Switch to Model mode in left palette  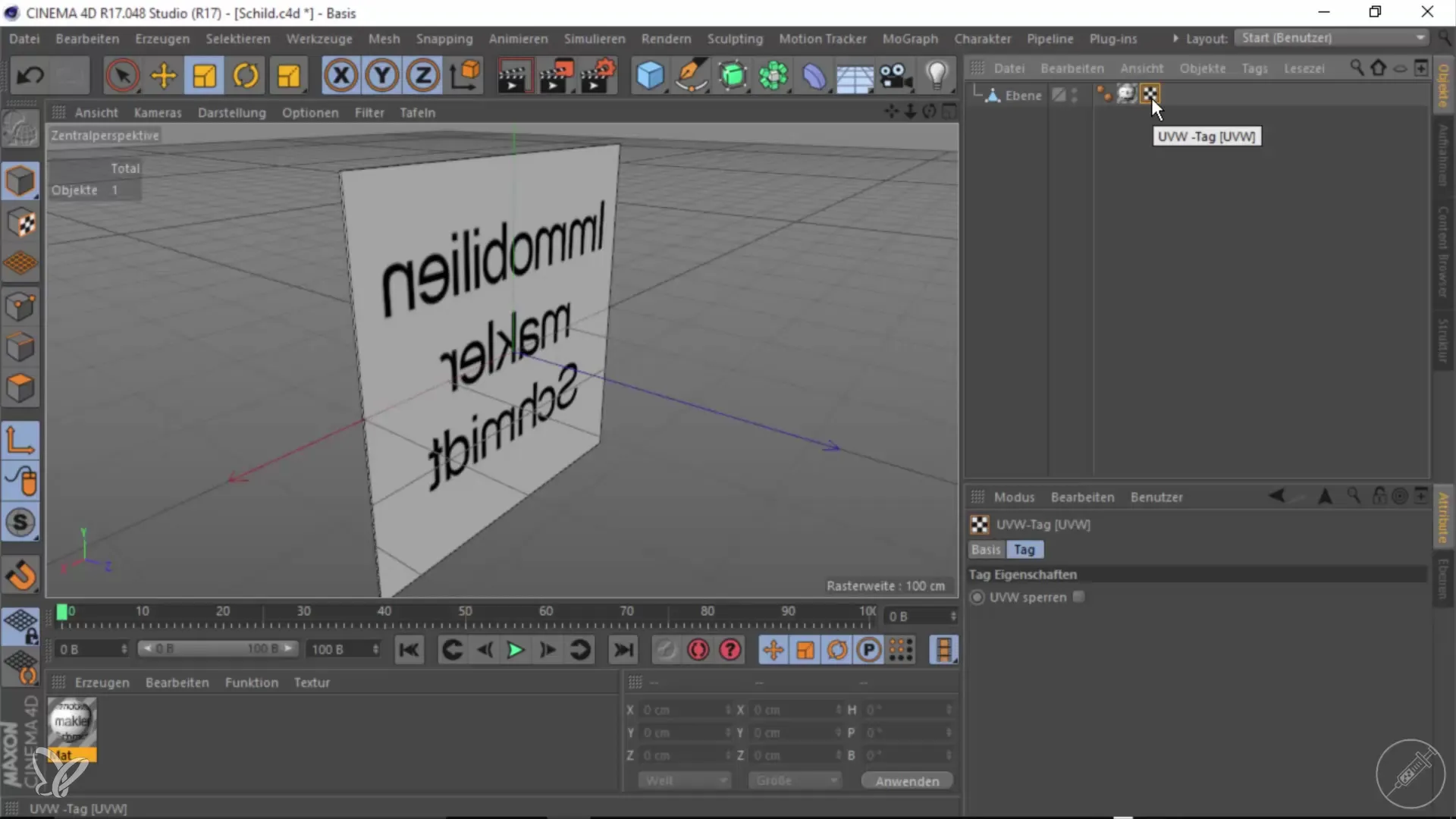tap(20, 181)
